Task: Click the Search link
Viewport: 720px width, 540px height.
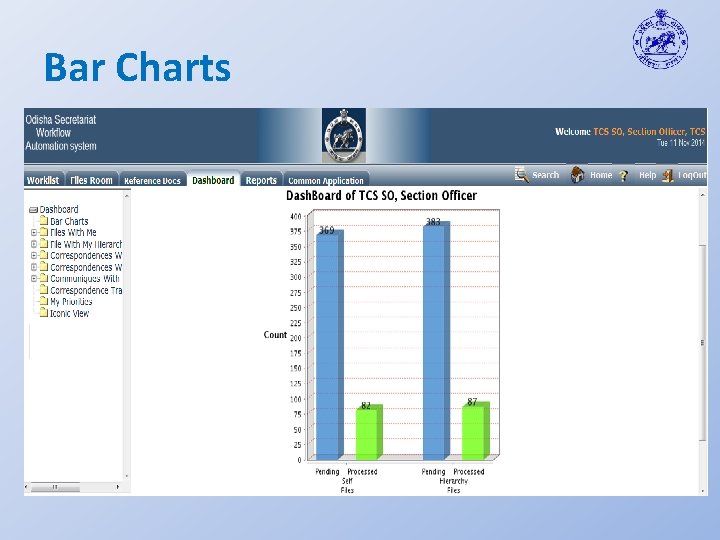Action: [x=546, y=175]
